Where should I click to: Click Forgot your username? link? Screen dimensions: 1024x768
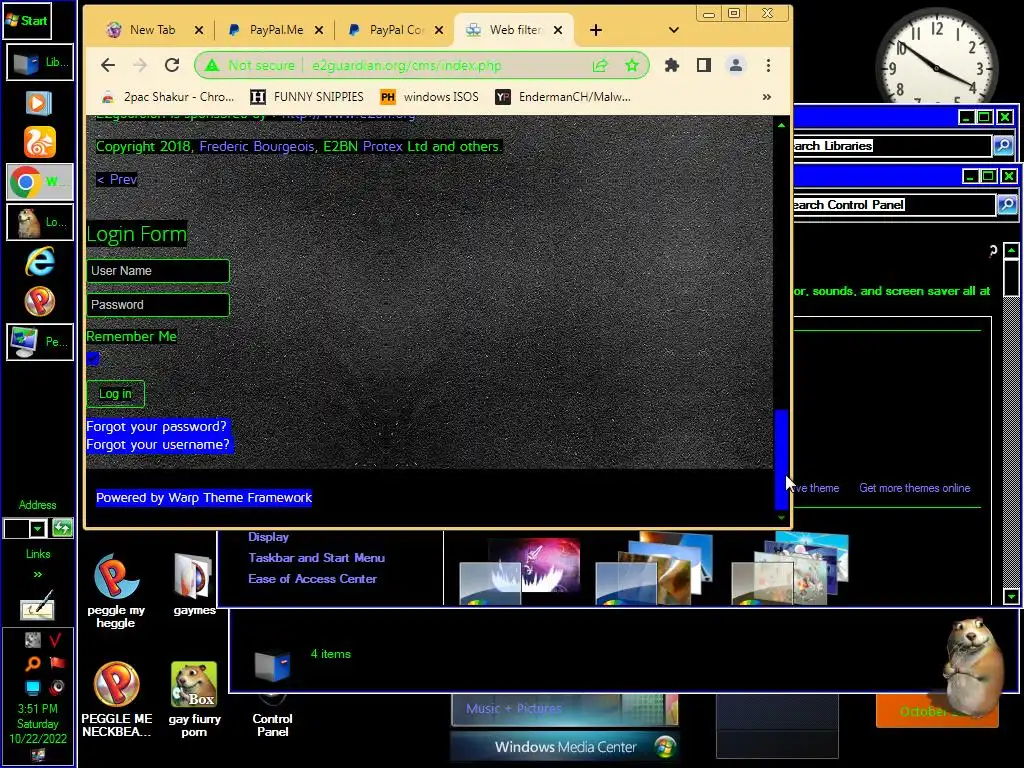159,445
